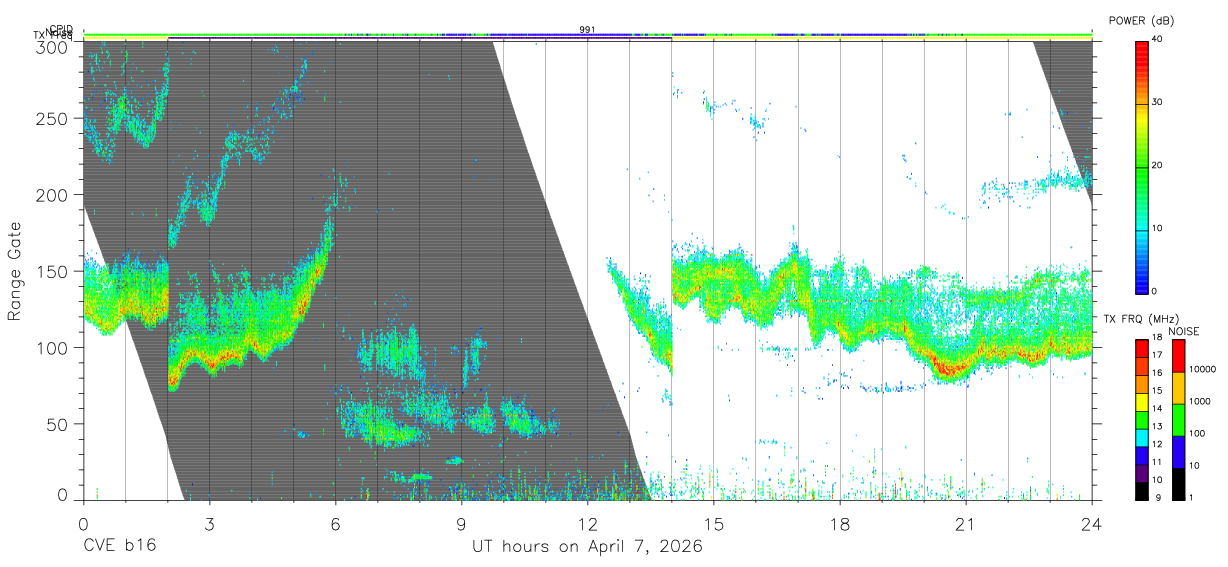Click the 21 UT hour axis label

coord(965,523)
